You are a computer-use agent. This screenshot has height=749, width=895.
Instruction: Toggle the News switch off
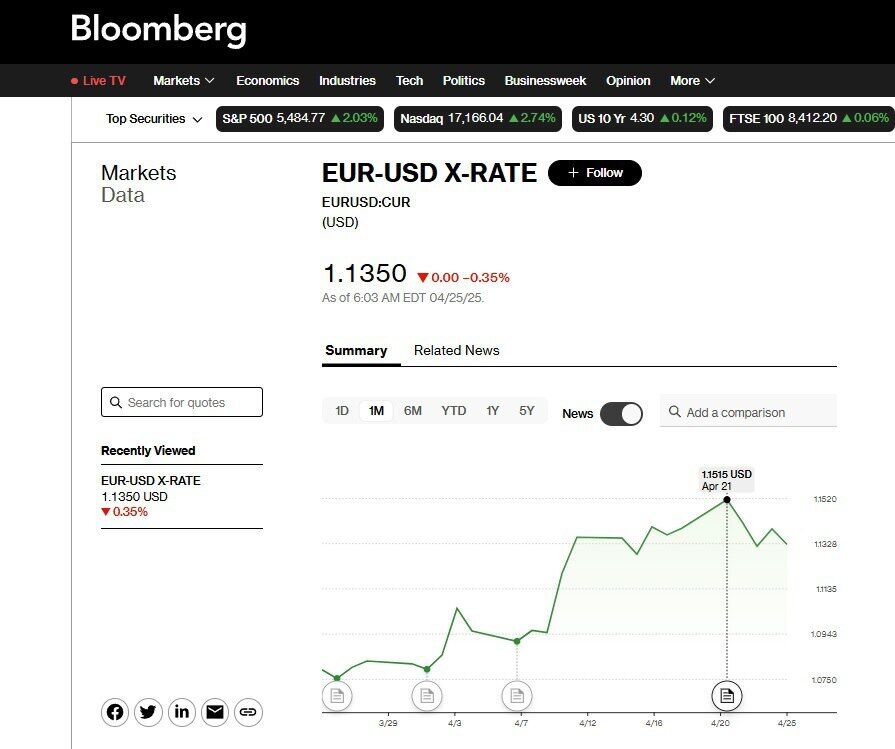point(622,414)
